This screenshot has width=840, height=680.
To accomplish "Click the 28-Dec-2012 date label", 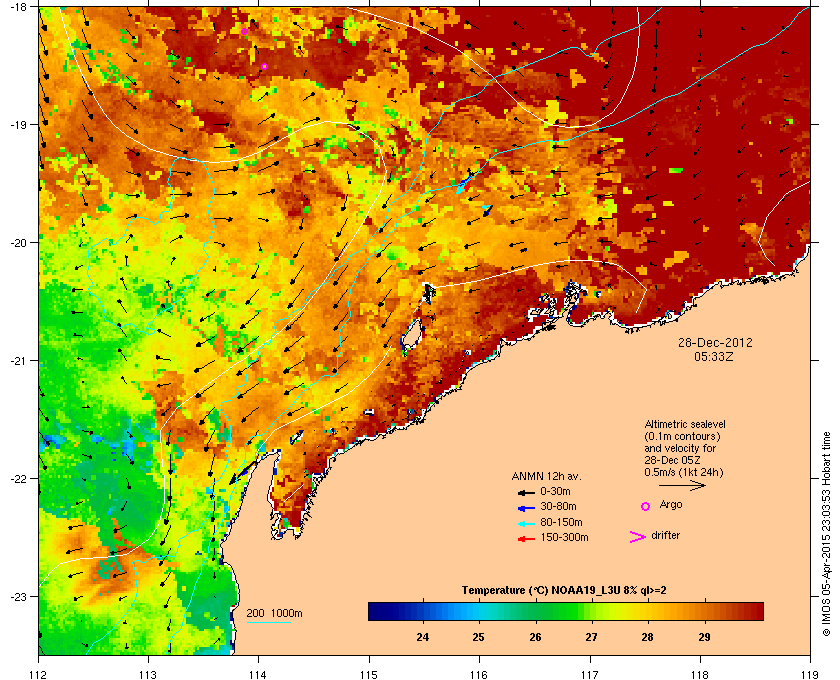I will click(715, 342).
